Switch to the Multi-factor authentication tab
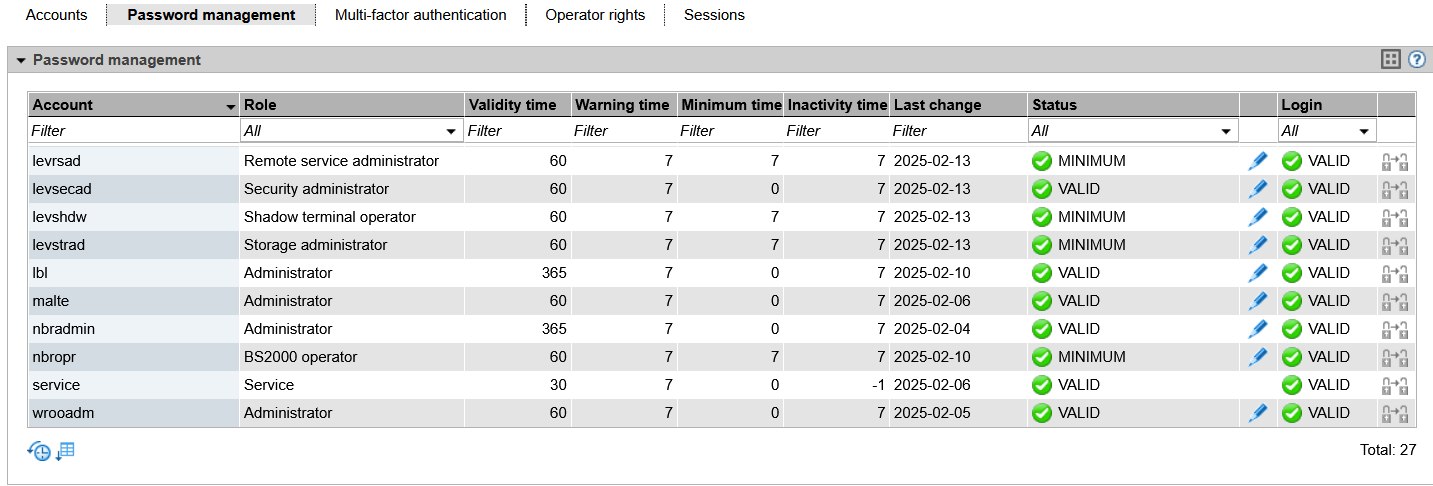The height and width of the screenshot is (486, 1433). [420, 15]
